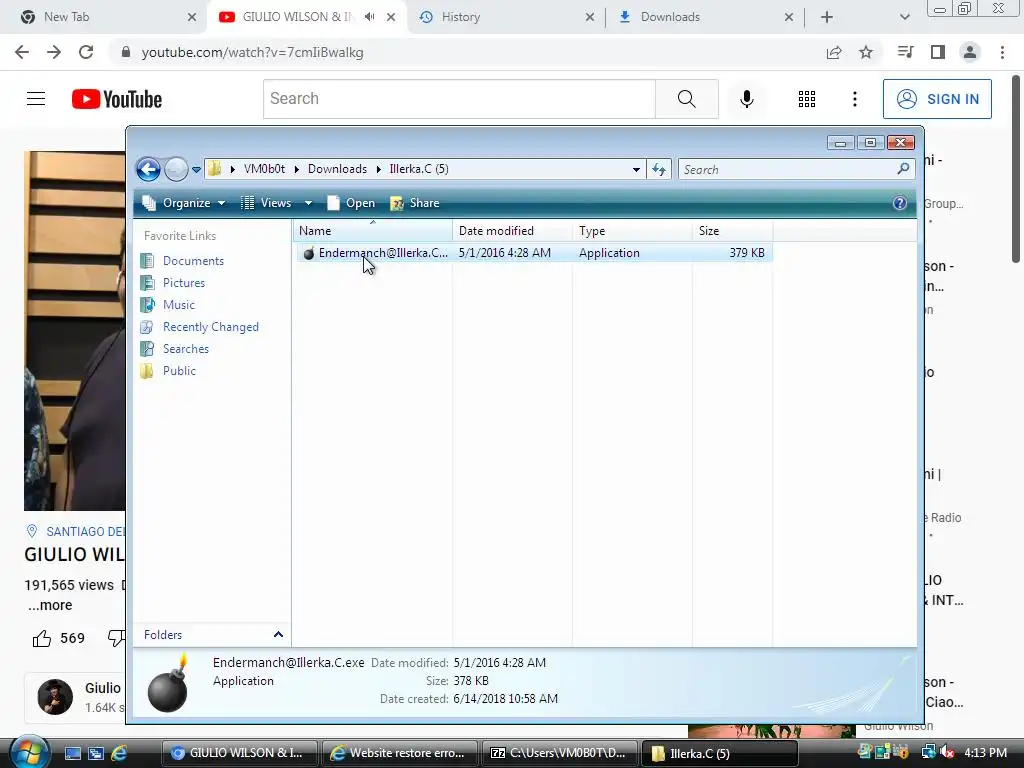The width and height of the screenshot is (1024, 768).
Task: Click the magnifier icon in Explorer search
Action: point(903,169)
